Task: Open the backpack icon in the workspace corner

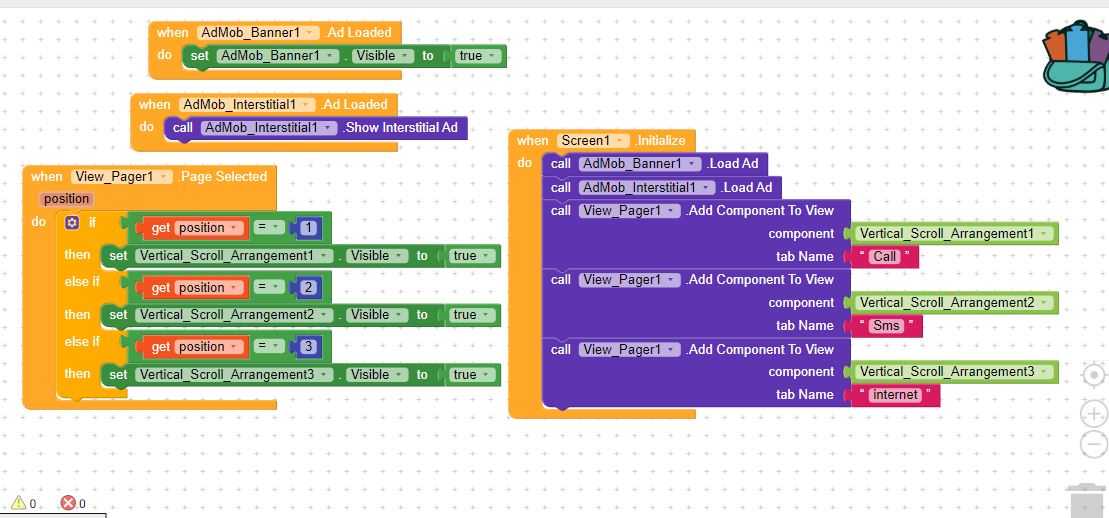Action: [x=1076, y=57]
